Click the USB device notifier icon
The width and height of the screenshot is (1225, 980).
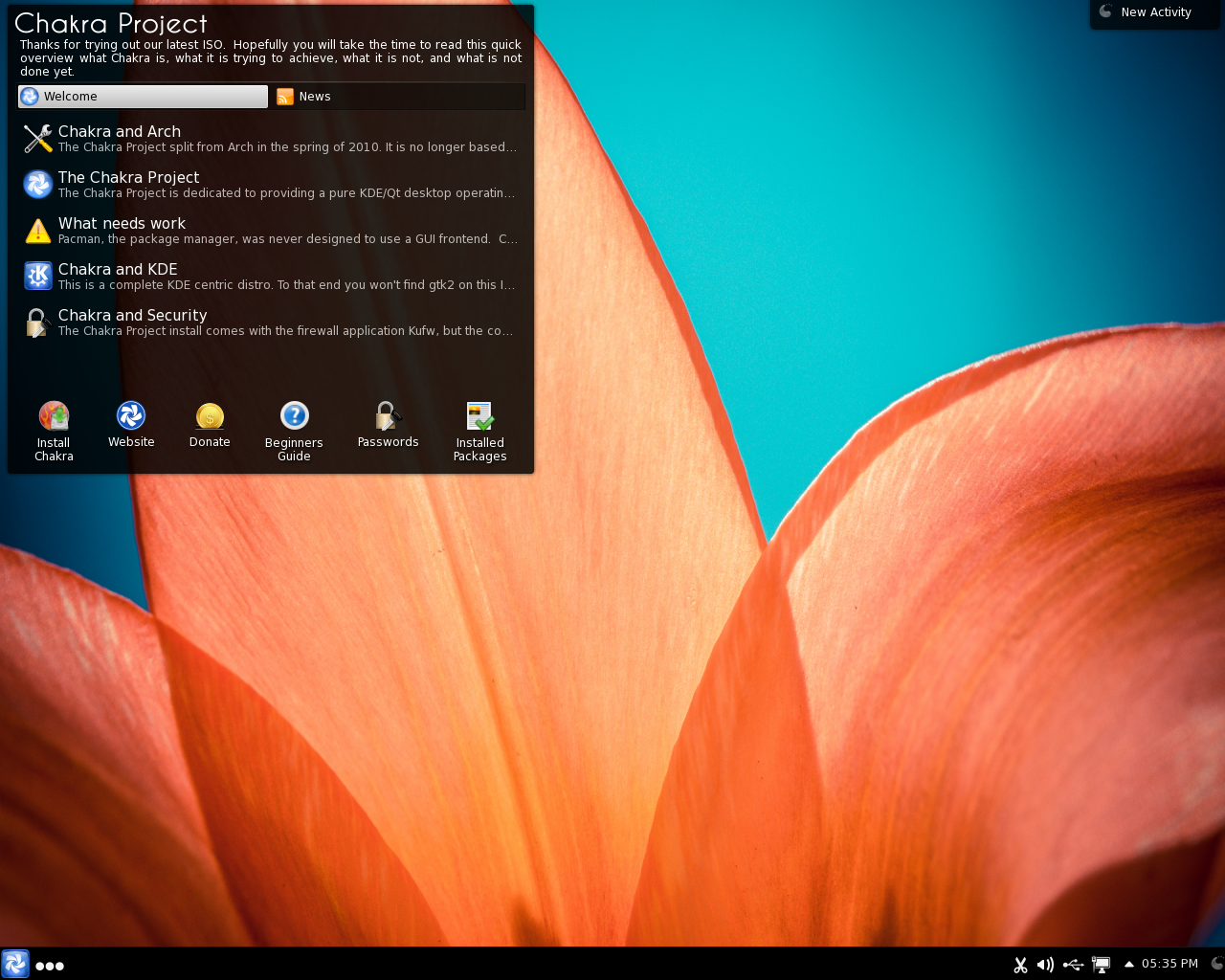[x=1073, y=965]
